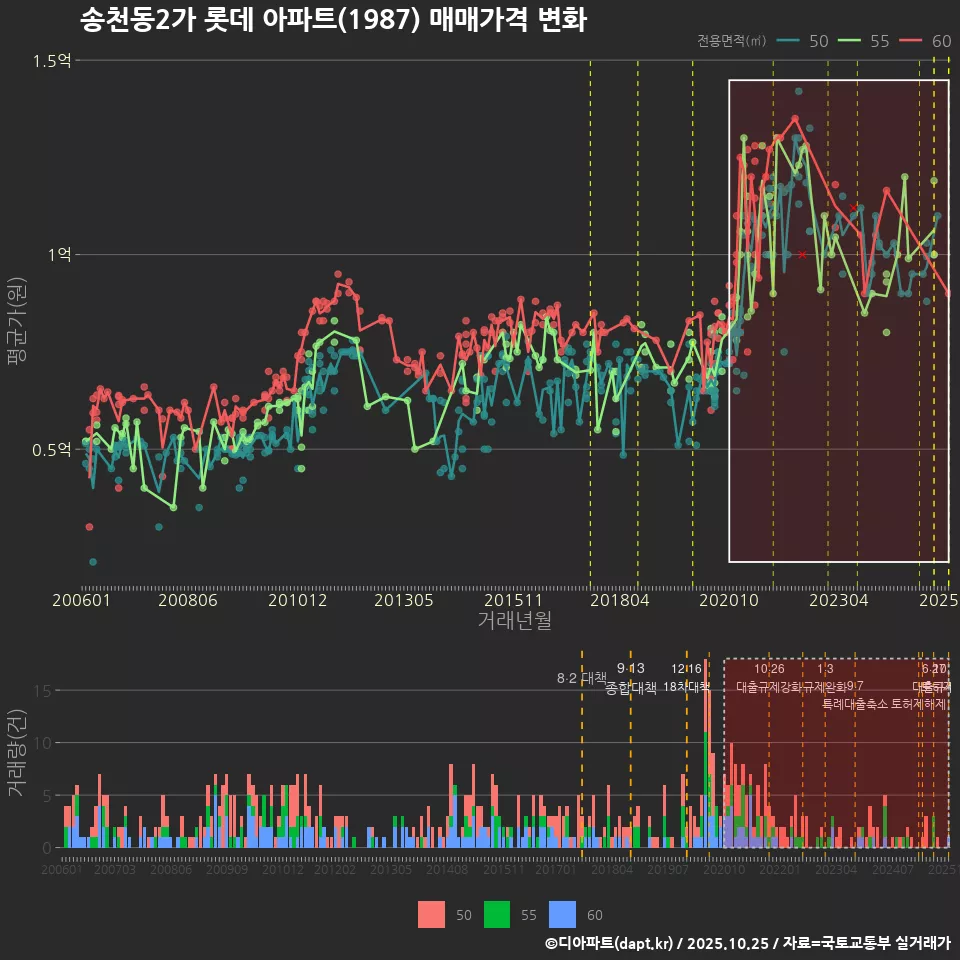The height and width of the screenshot is (960, 960).
Task: Select the green 55 swatch in bottom legend
Action: click(497, 914)
